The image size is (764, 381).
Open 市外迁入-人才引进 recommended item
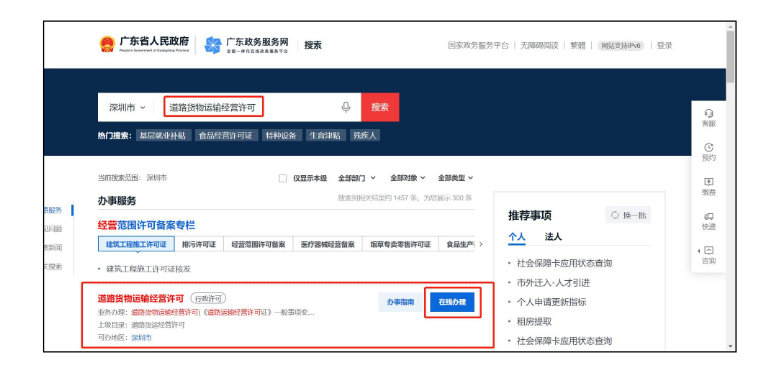click(554, 283)
